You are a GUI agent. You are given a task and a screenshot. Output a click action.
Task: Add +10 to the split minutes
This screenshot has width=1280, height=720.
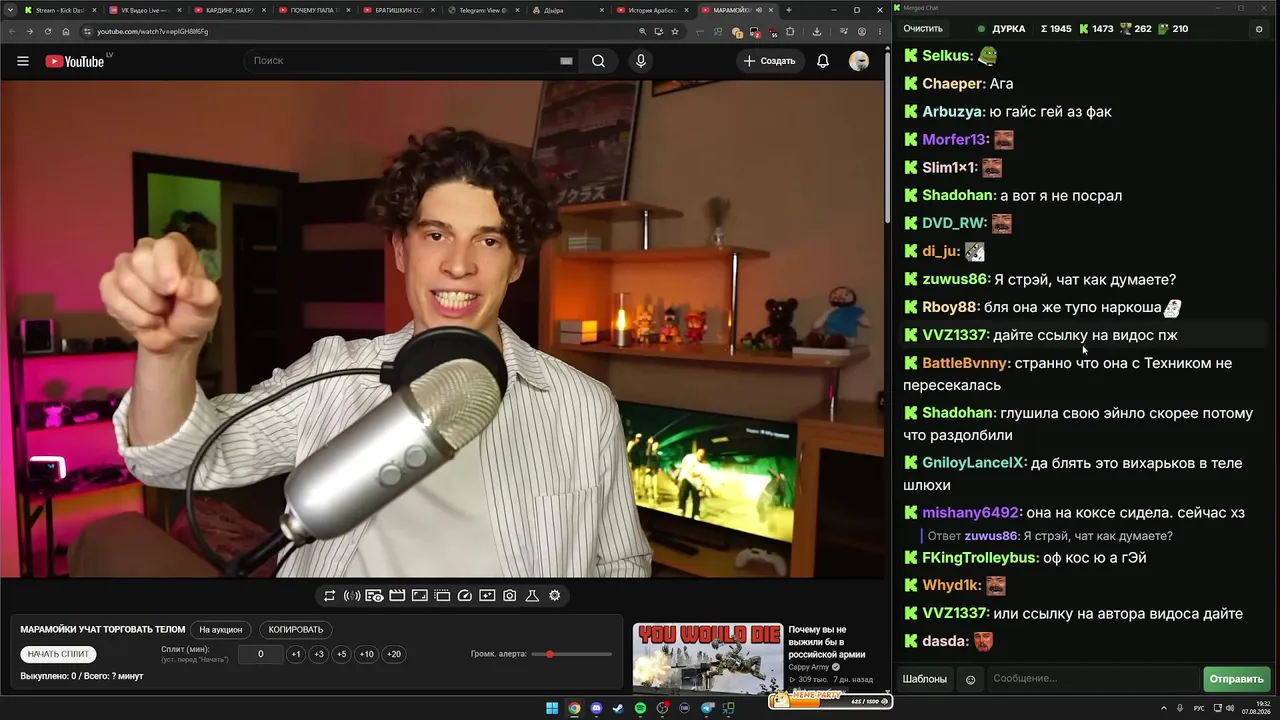tap(366, 654)
